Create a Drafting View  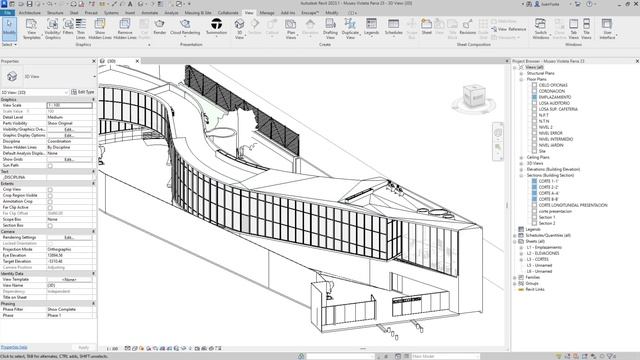(x=330, y=29)
